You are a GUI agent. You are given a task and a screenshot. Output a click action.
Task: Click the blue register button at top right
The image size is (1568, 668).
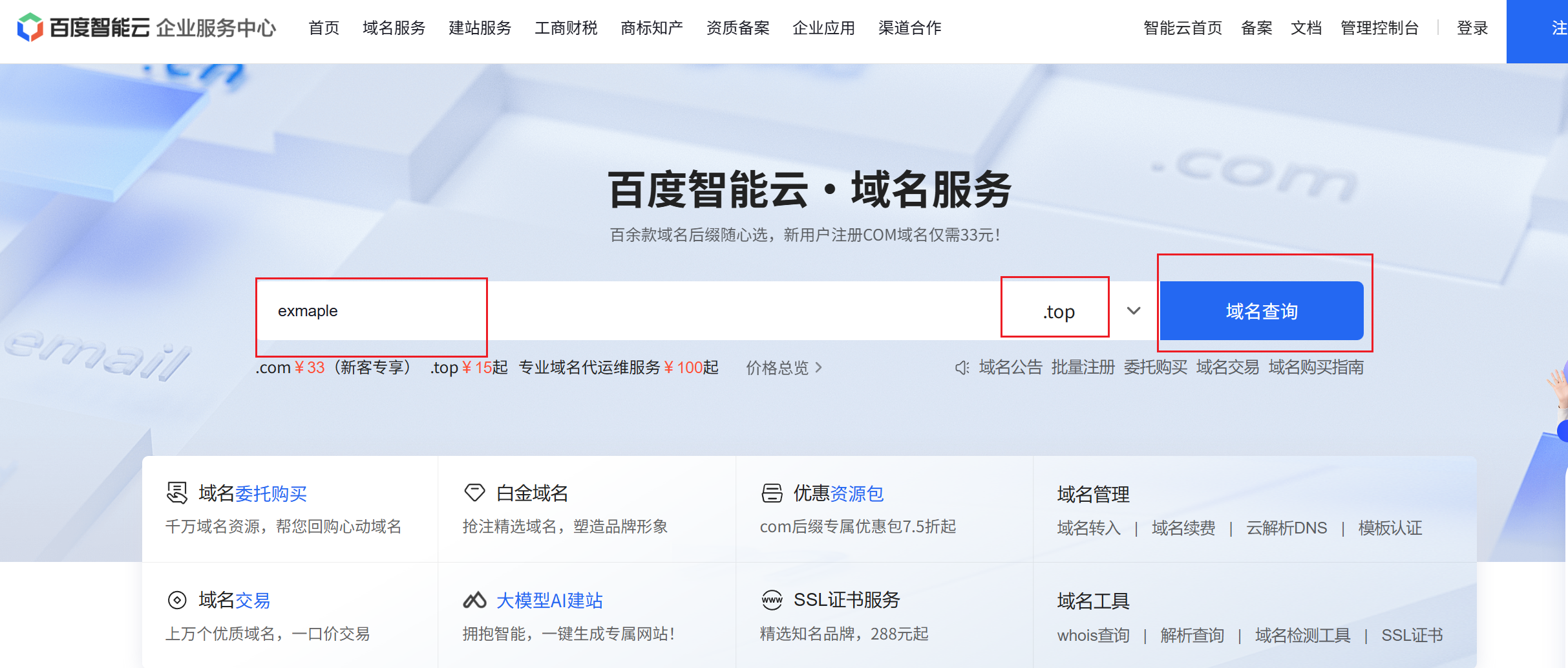pyautogui.click(x=1537, y=31)
